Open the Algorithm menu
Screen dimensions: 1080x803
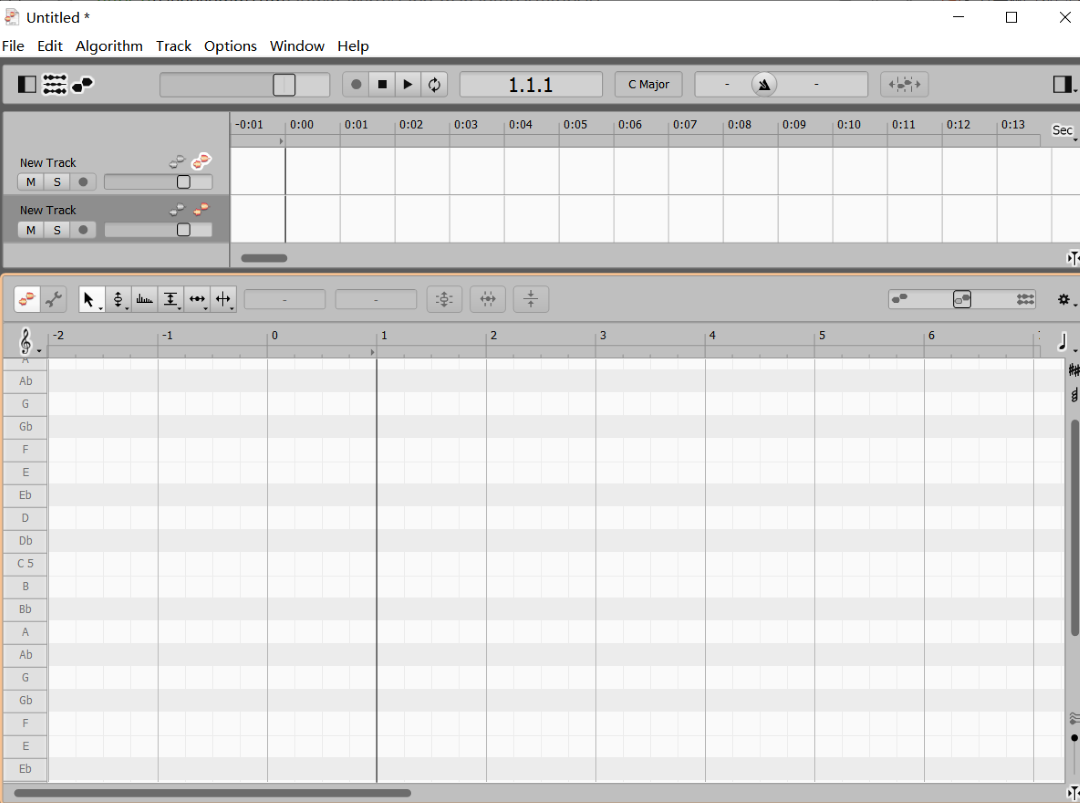click(109, 46)
